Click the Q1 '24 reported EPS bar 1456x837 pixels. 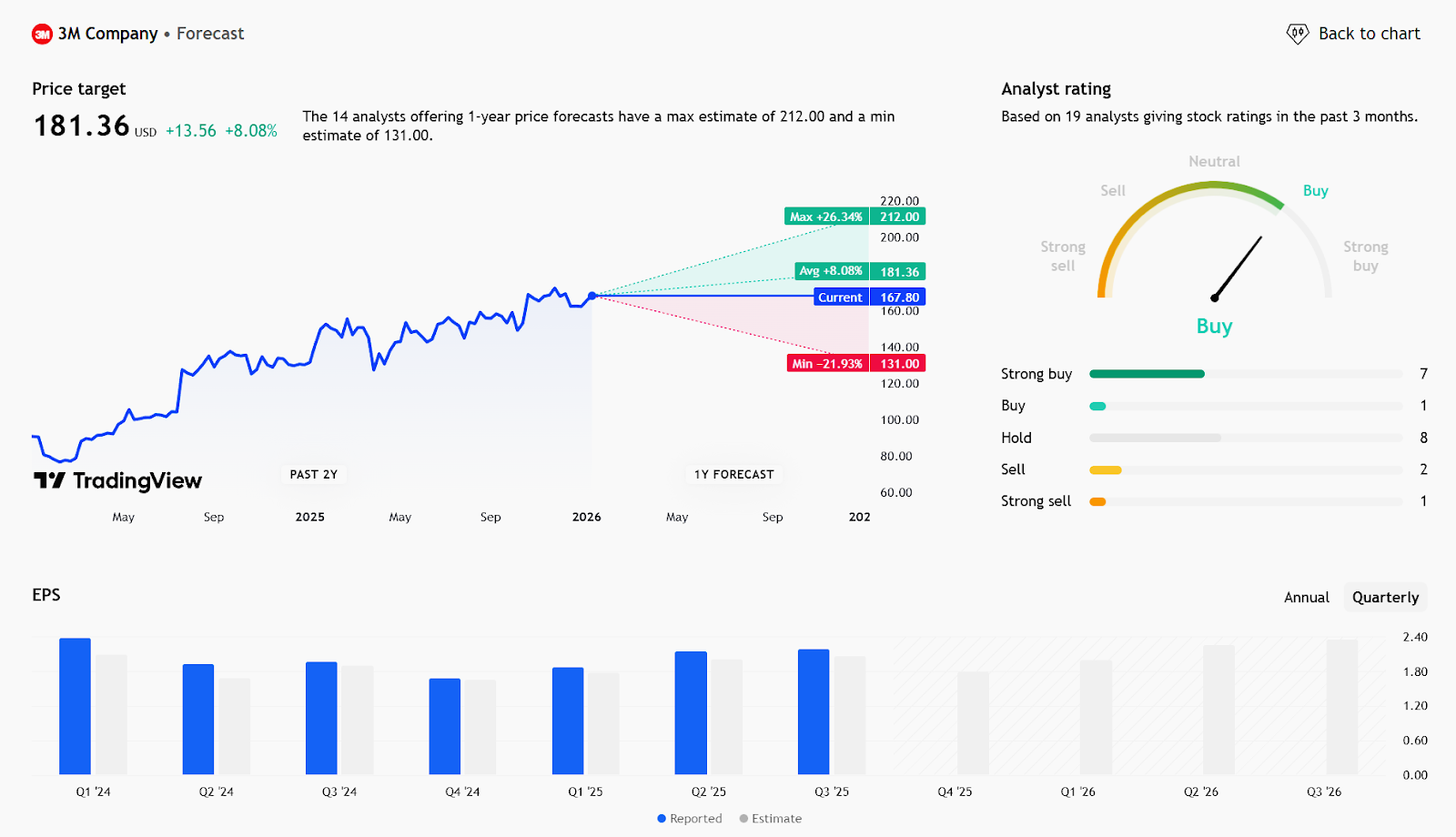75,706
